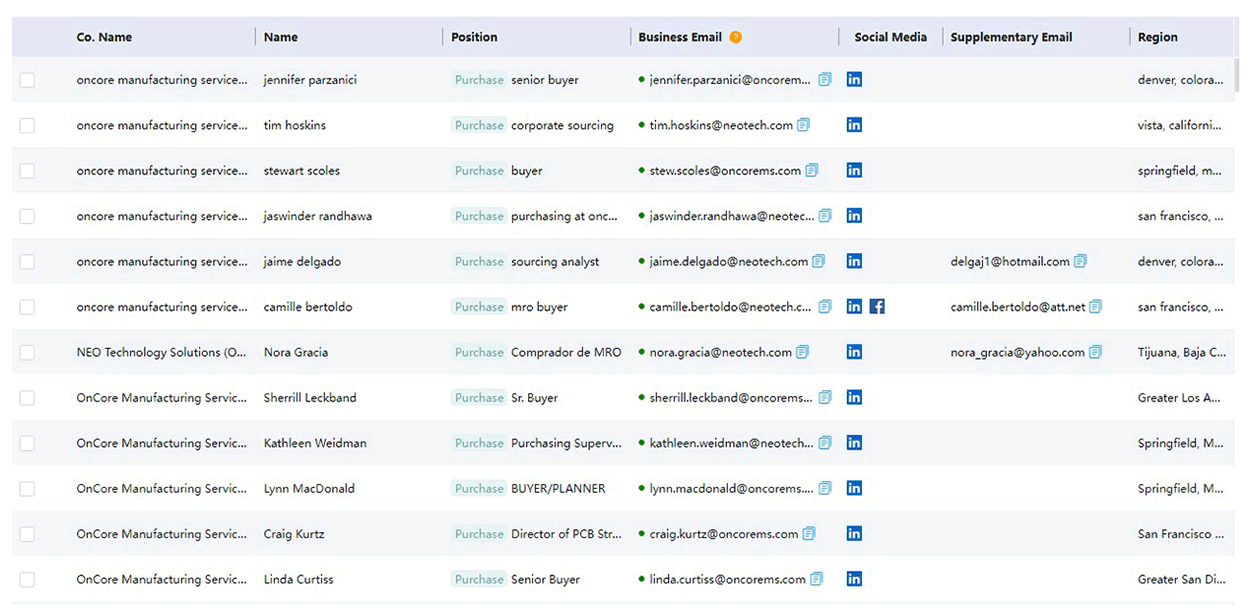Click the 'BUYER/PLANNER' position text
This screenshot has width=1248, height=613.
[x=558, y=488]
